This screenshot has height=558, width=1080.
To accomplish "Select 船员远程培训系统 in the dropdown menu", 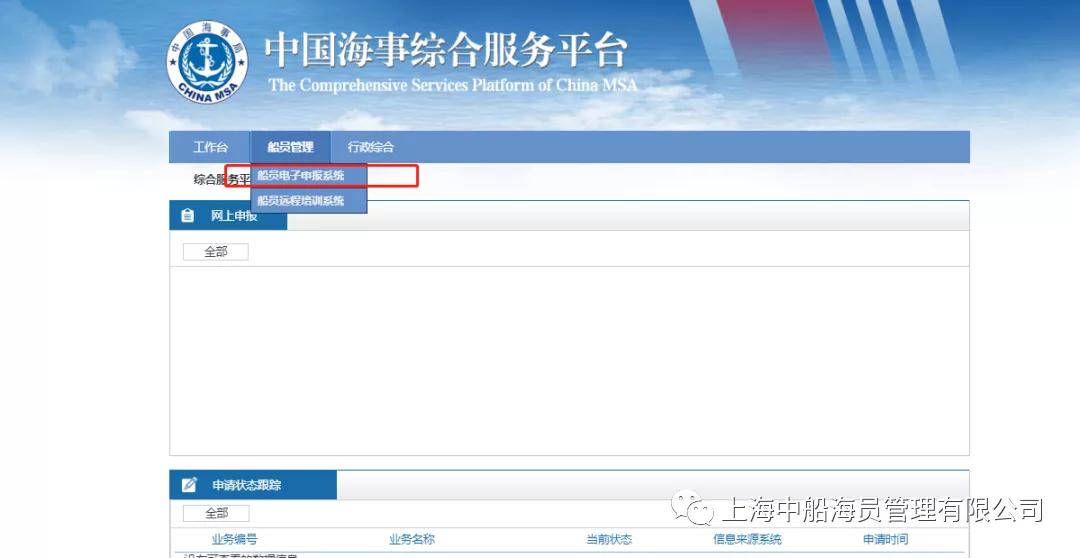I will point(309,201).
